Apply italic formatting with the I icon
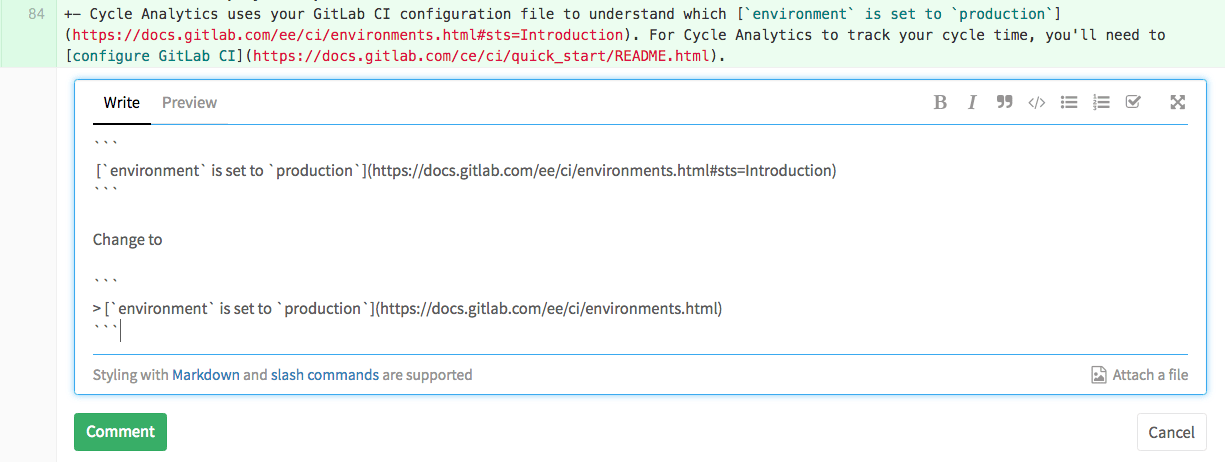 pyautogui.click(x=972, y=102)
